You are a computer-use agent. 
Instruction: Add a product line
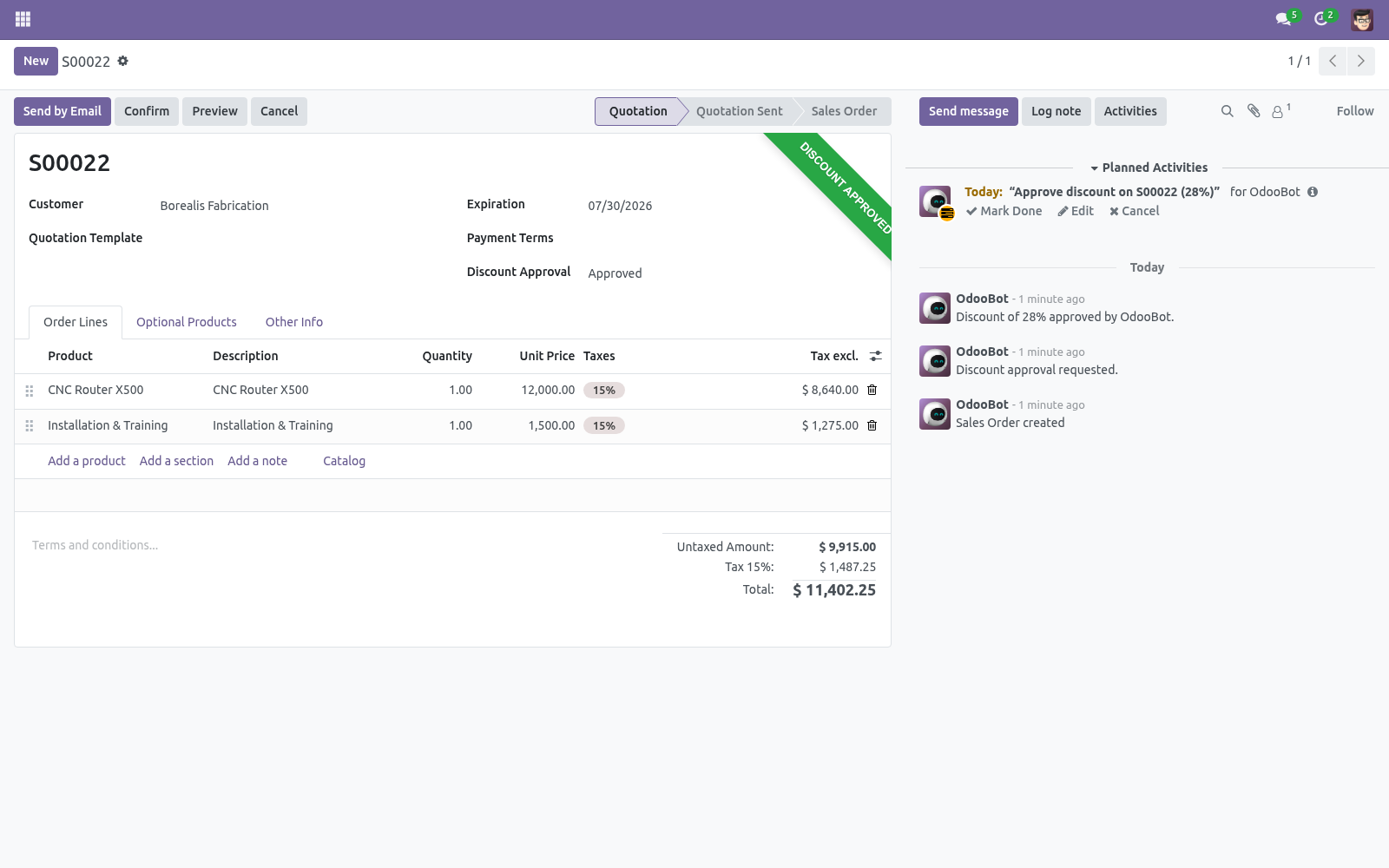pos(87,461)
